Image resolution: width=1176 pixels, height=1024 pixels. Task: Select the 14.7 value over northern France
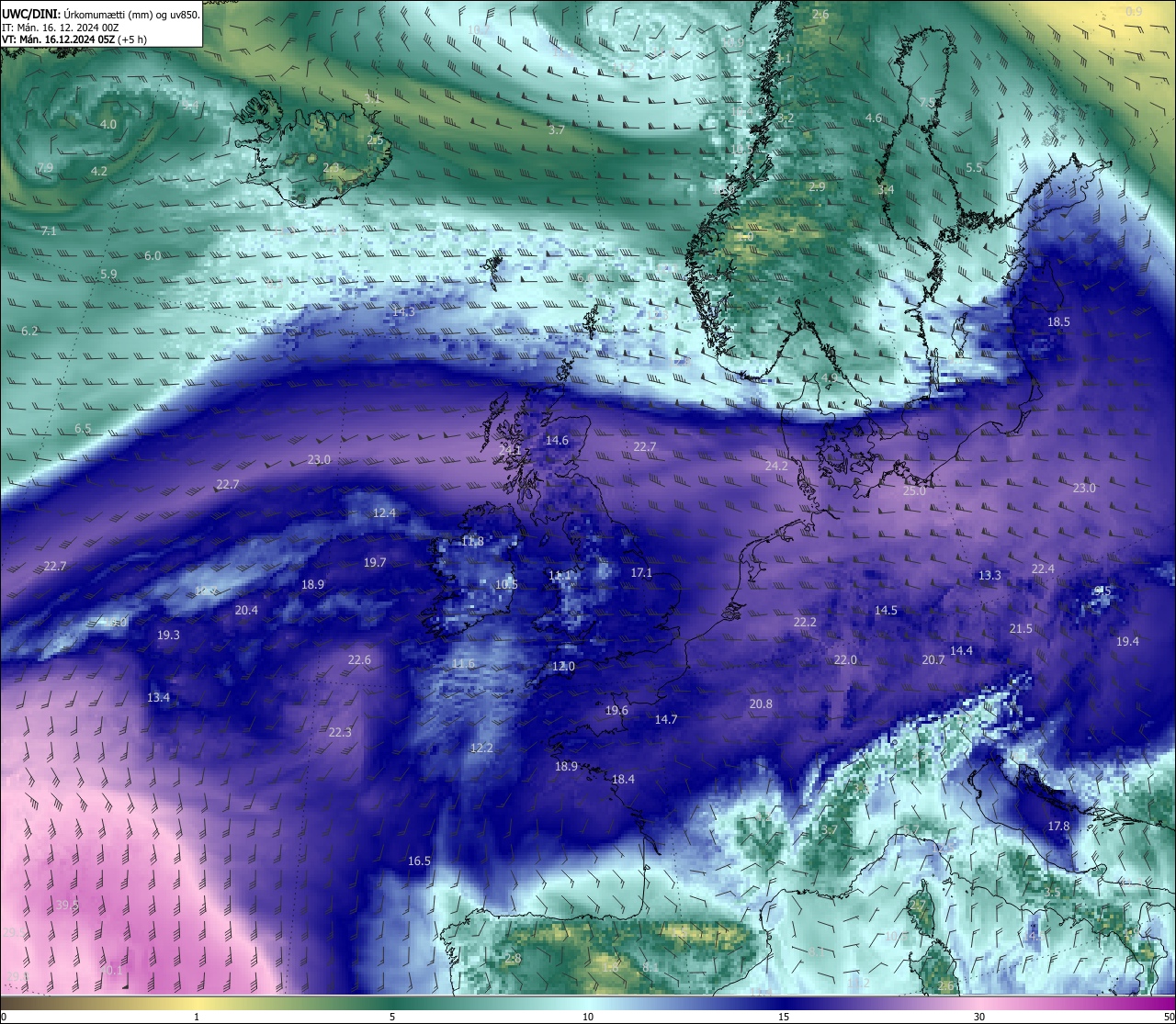click(666, 720)
